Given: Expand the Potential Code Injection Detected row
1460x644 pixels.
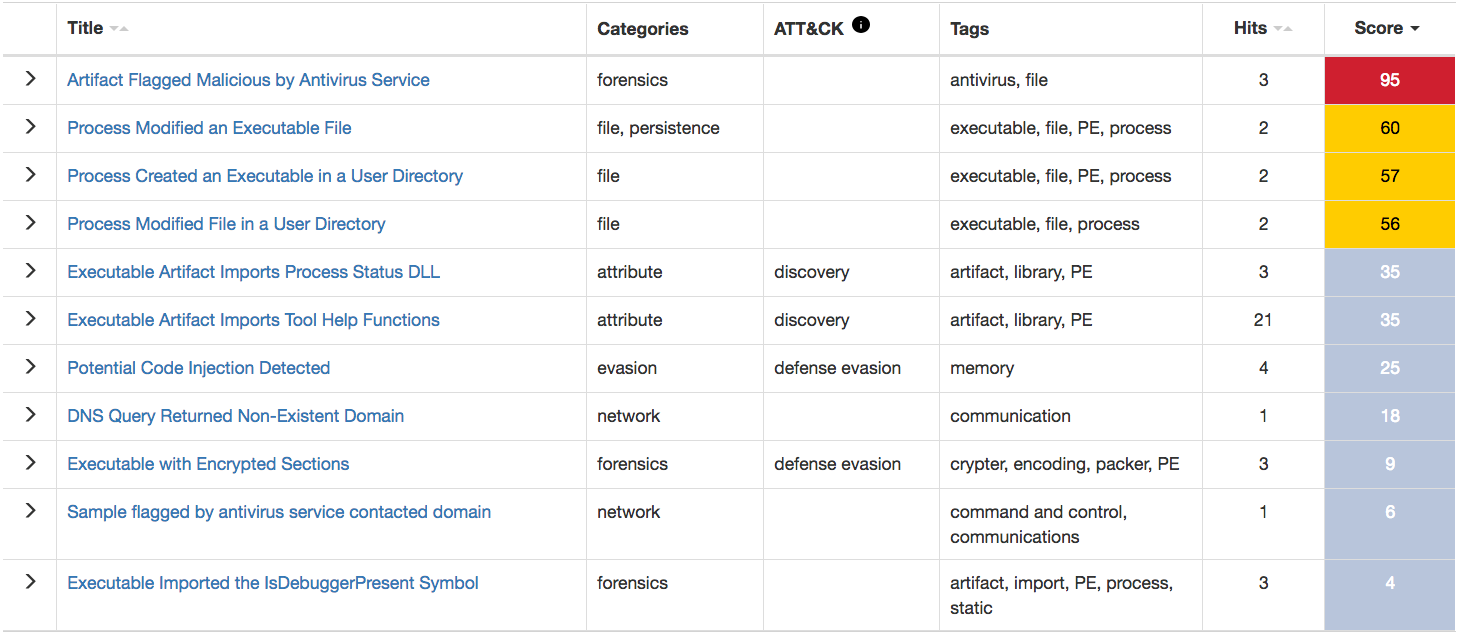Looking at the screenshot, I should pyautogui.click(x=30, y=368).
